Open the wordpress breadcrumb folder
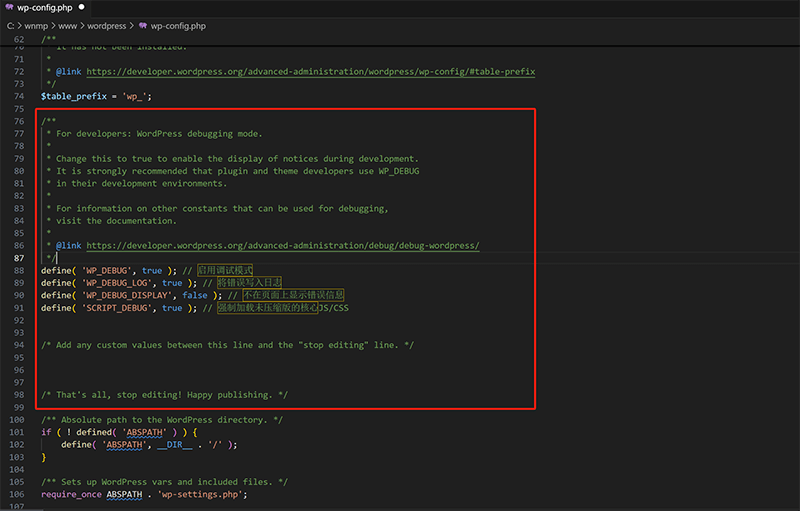This screenshot has height=511, width=800. [x=106, y=26]
